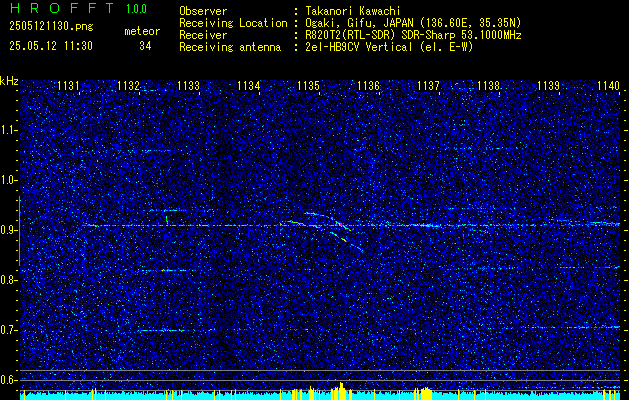This screenshot has width=629, height=400.
Task: Click the bright red meteor echo peak
Action: coord(340,225)
